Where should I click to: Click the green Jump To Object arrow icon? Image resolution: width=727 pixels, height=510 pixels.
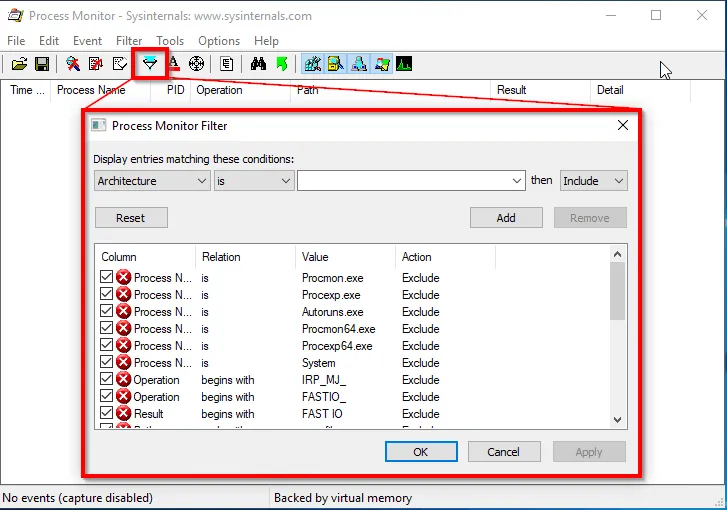(282, 64)
